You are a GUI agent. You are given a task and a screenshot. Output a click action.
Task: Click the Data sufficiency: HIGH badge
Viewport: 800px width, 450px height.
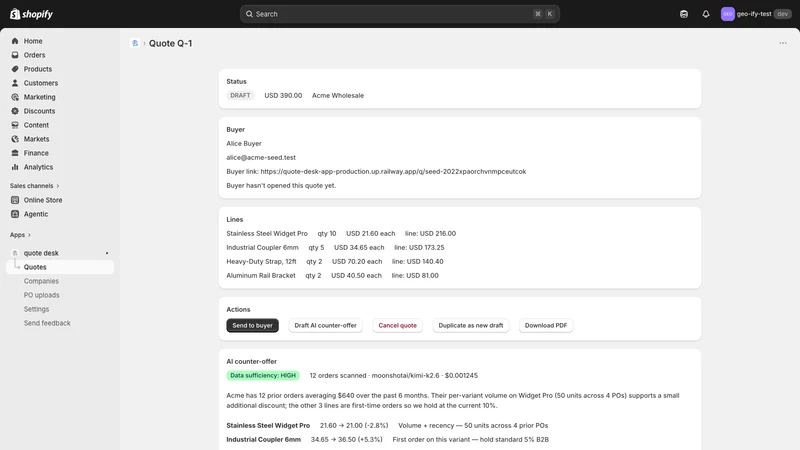[263, 376]
